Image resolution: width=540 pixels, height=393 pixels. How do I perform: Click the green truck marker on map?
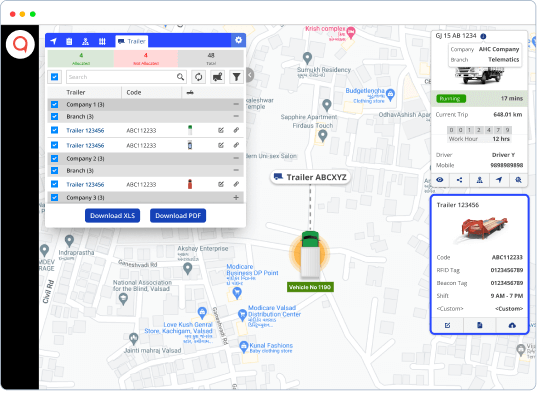pyautogui.click(x=310, y=254)
